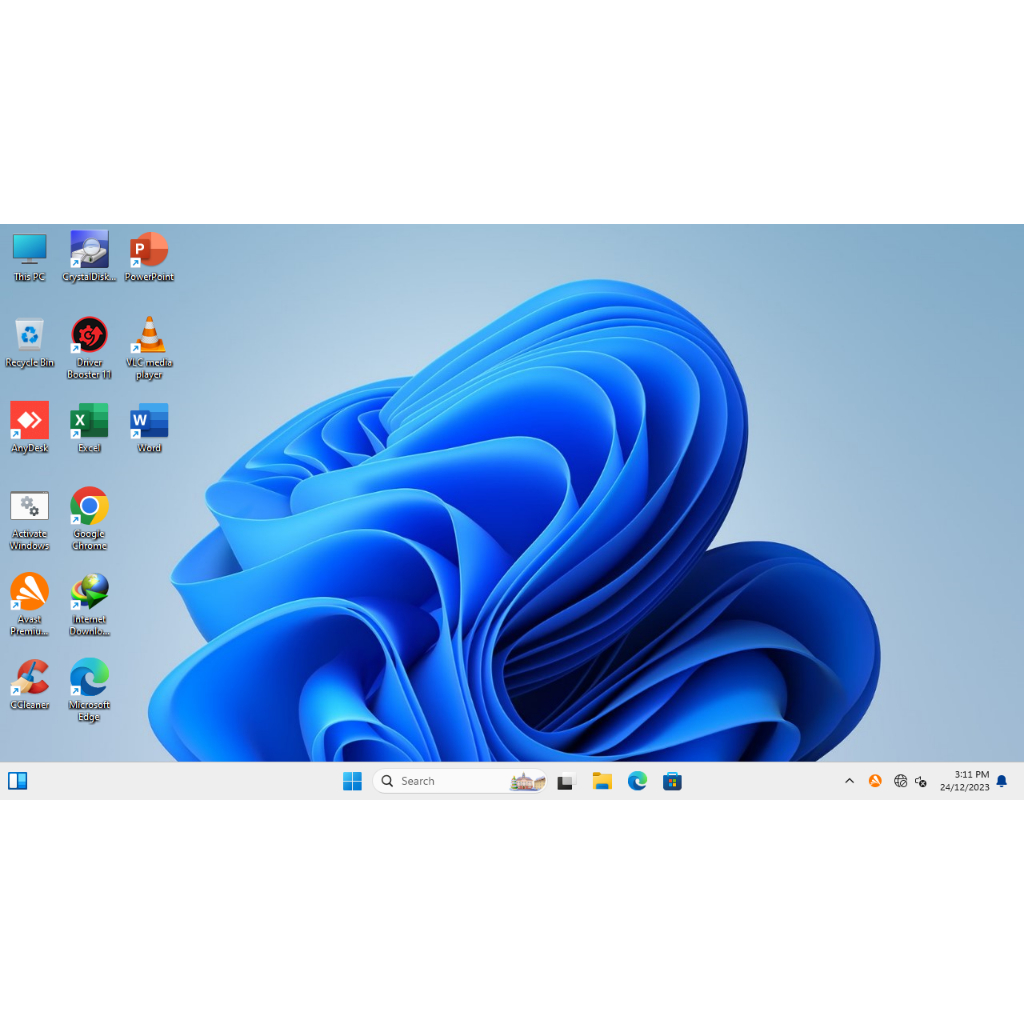Click the PowerPoint desktop icon
This screenshot has height=1024, width=1024.
(x=149, y=250)
